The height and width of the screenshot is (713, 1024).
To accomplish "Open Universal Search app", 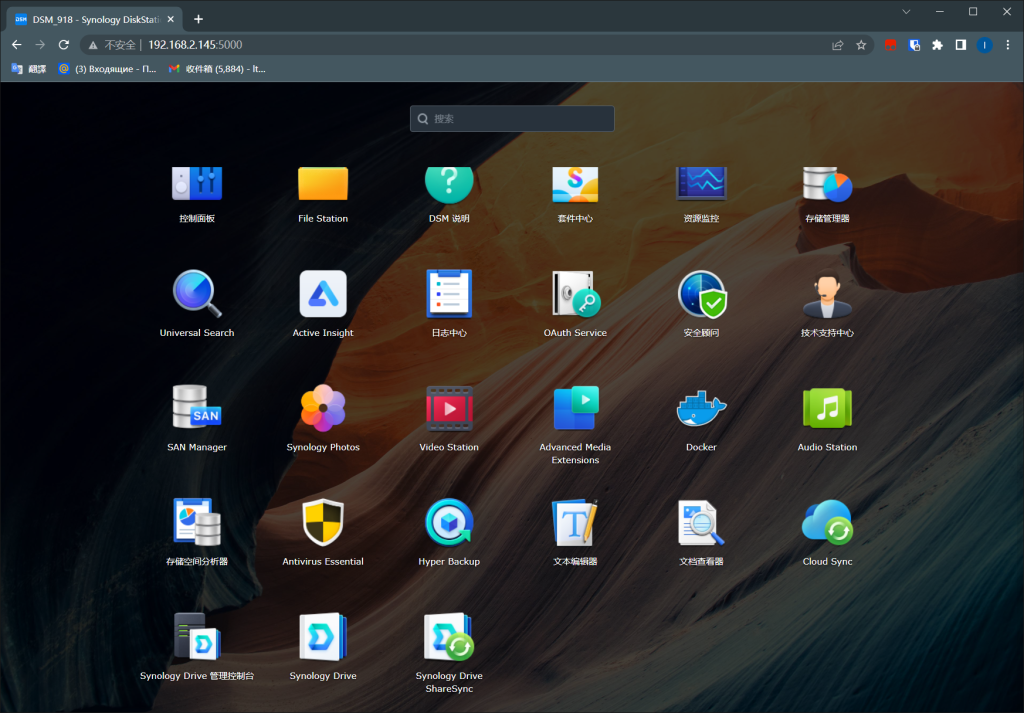I will (197, 295).
